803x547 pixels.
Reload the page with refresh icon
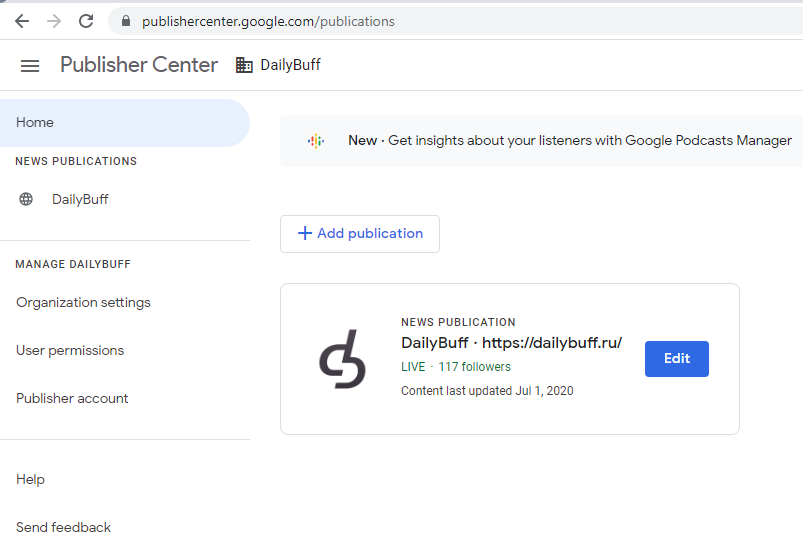coord(86,21)
